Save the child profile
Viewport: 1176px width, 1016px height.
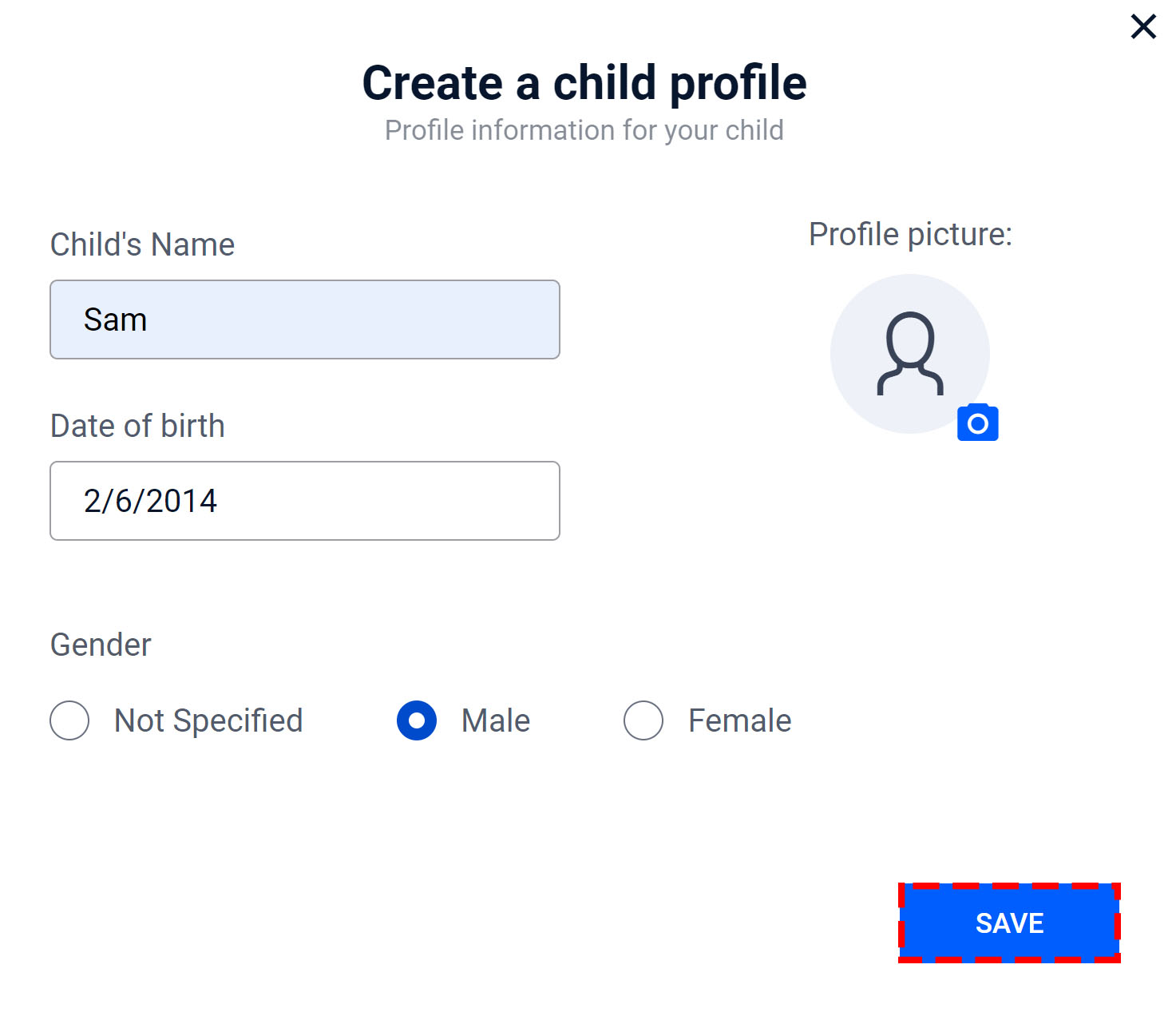[x=1009, y=923]
